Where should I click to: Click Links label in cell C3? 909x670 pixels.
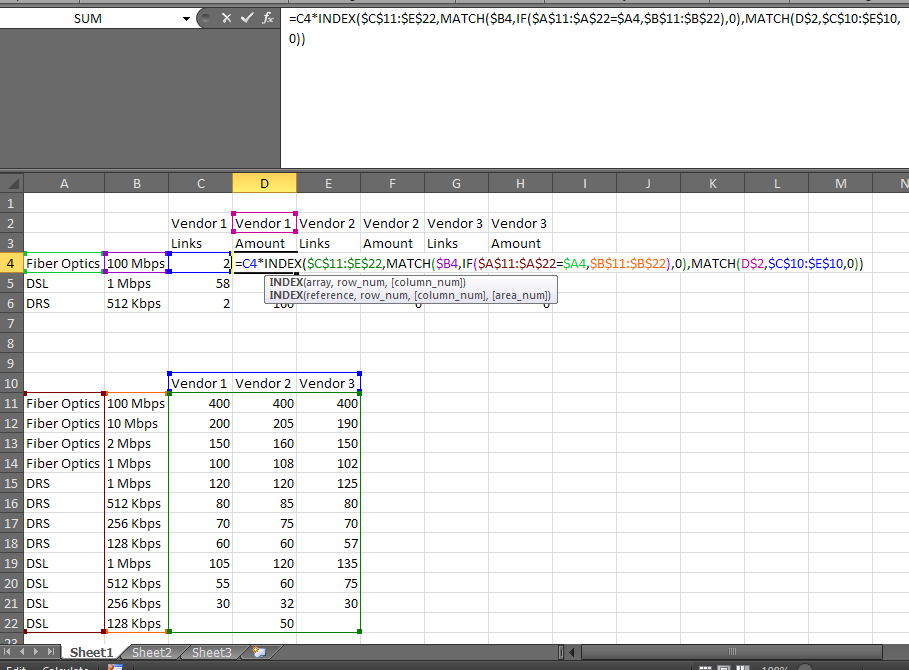point(201,243)
